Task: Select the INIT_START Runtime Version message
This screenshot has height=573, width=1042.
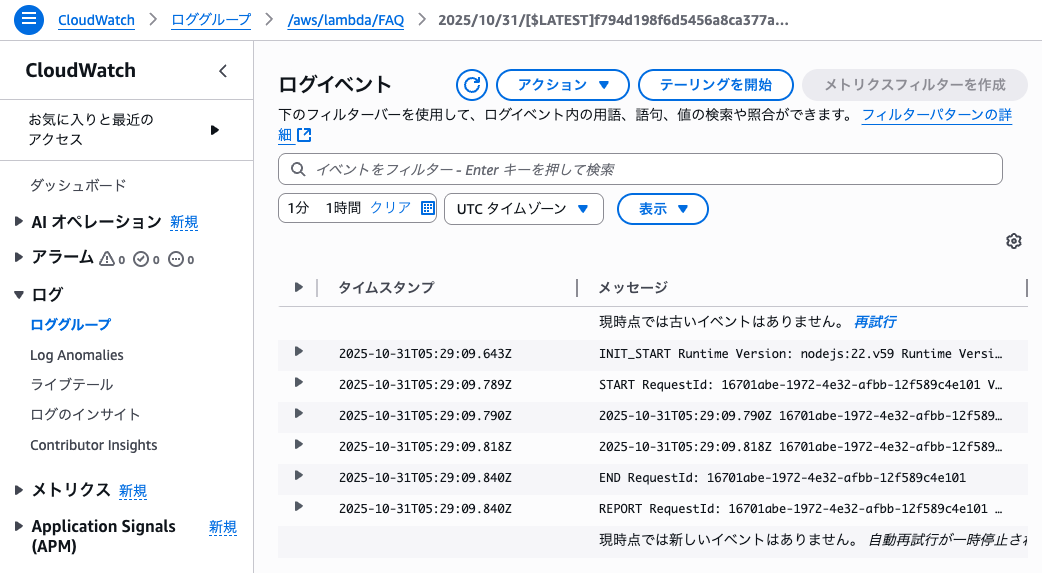Action: [801, 354]
